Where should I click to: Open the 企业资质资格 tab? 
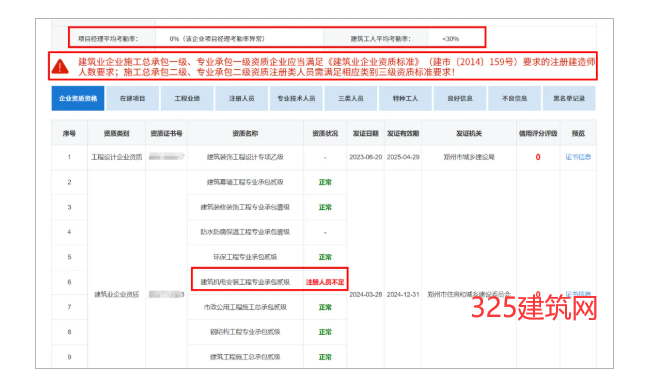pyautogui.click(x=78, y=98)
